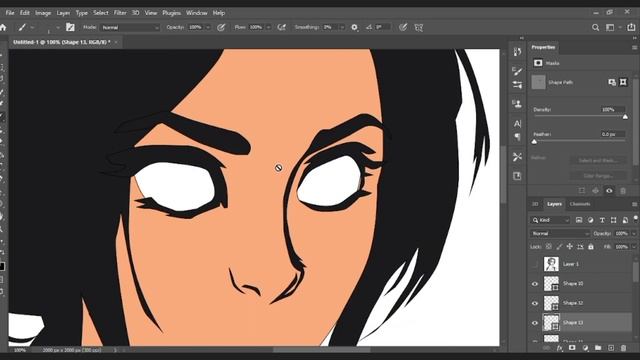Delete layer with Layers trash icon
The height and width of the screenshot is (360, 640).
[623, 348]
